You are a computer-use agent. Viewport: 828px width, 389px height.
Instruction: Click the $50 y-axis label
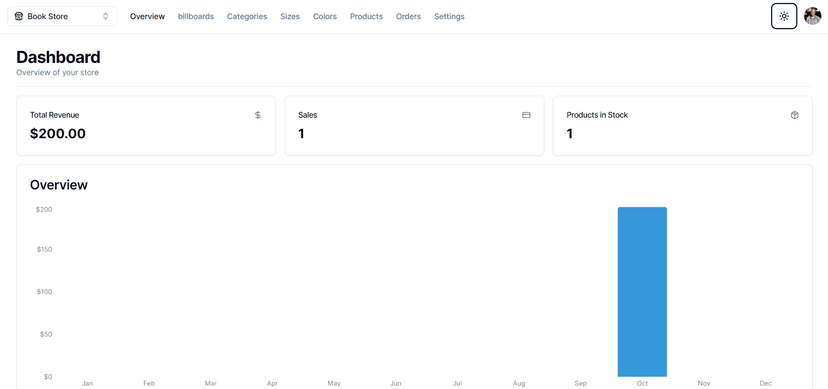(x=46, y=334)
